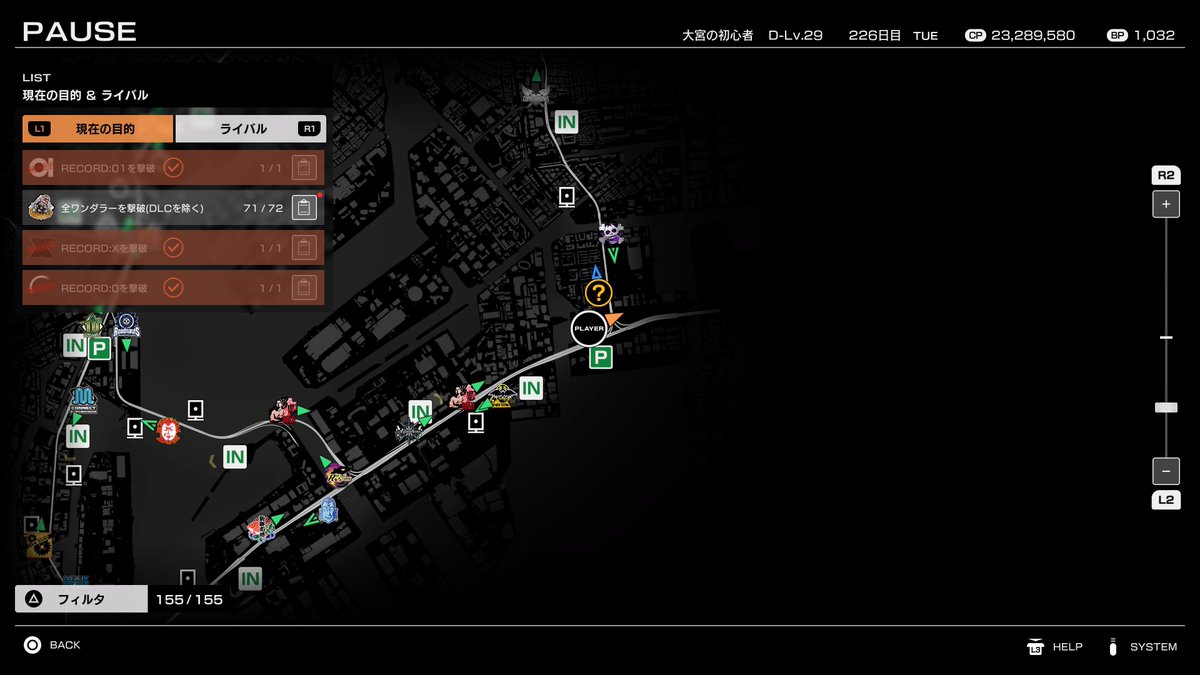
Task: Select the green P parking icon below PLAYER
Action: point(600,358)
